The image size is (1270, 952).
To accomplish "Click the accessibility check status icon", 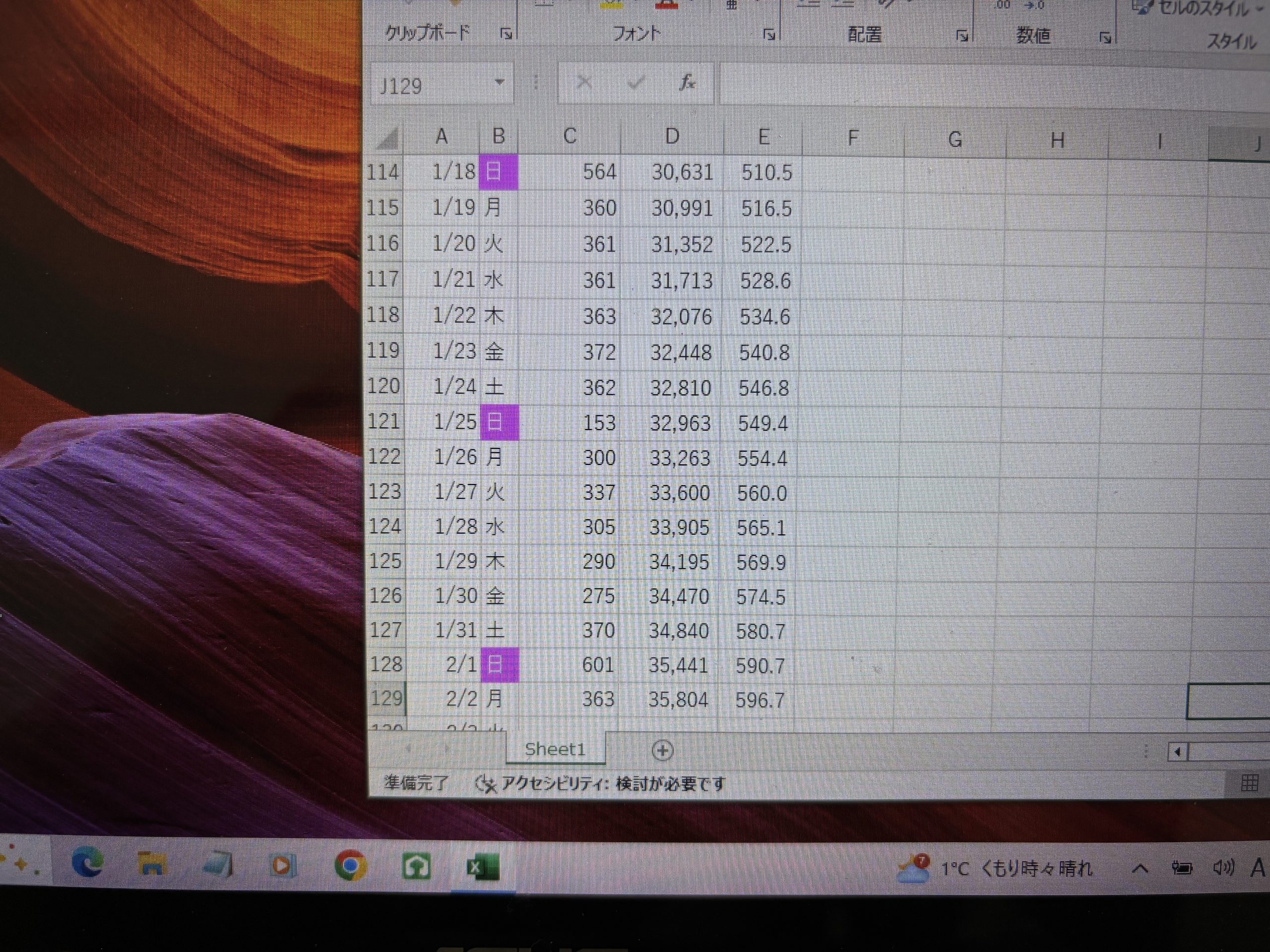I will point(486,784).
